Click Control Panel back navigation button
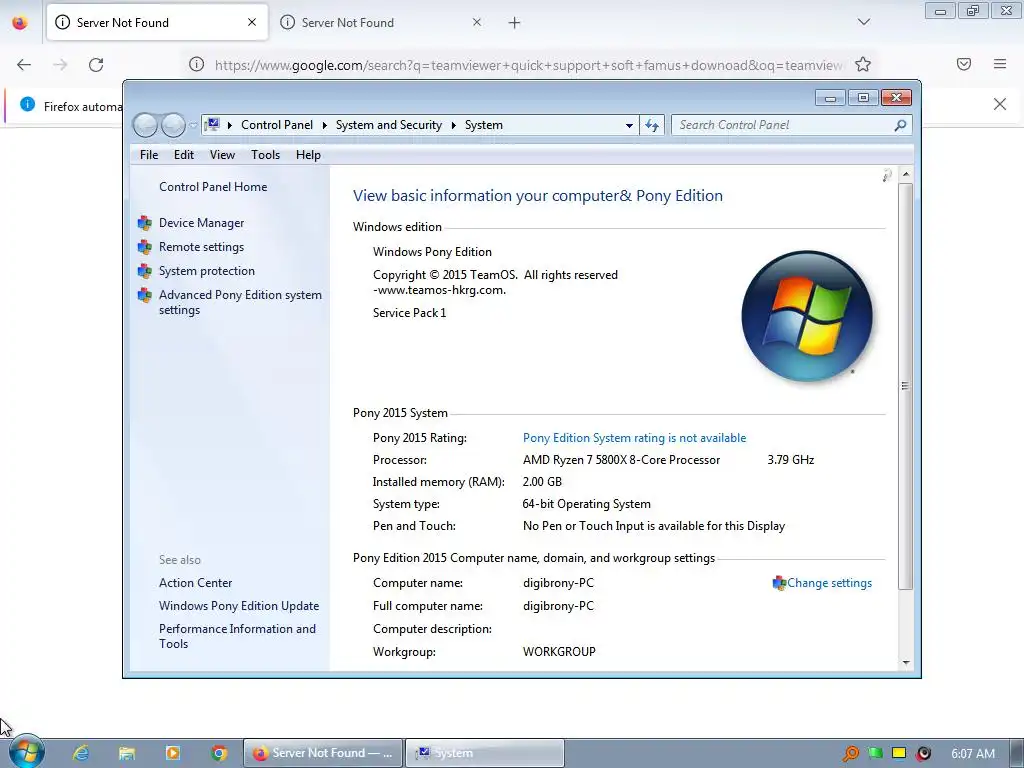This screenshot has width=1024, height=768. tap(145, 125)
